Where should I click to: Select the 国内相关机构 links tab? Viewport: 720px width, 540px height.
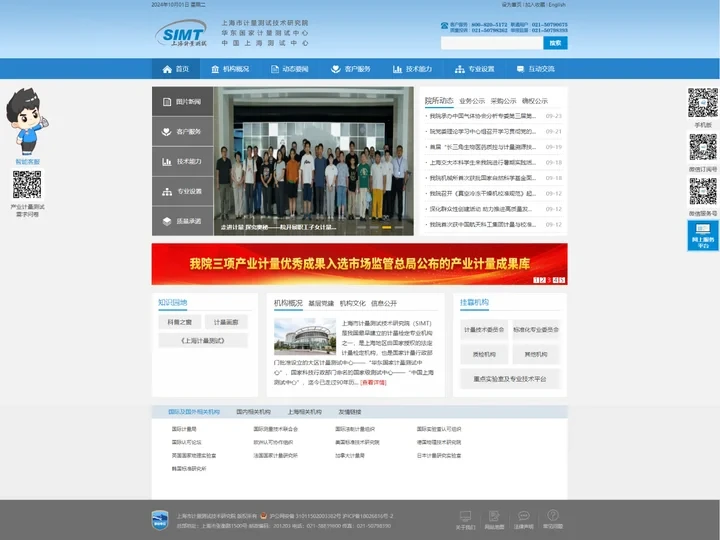click(x=253, y=412)
